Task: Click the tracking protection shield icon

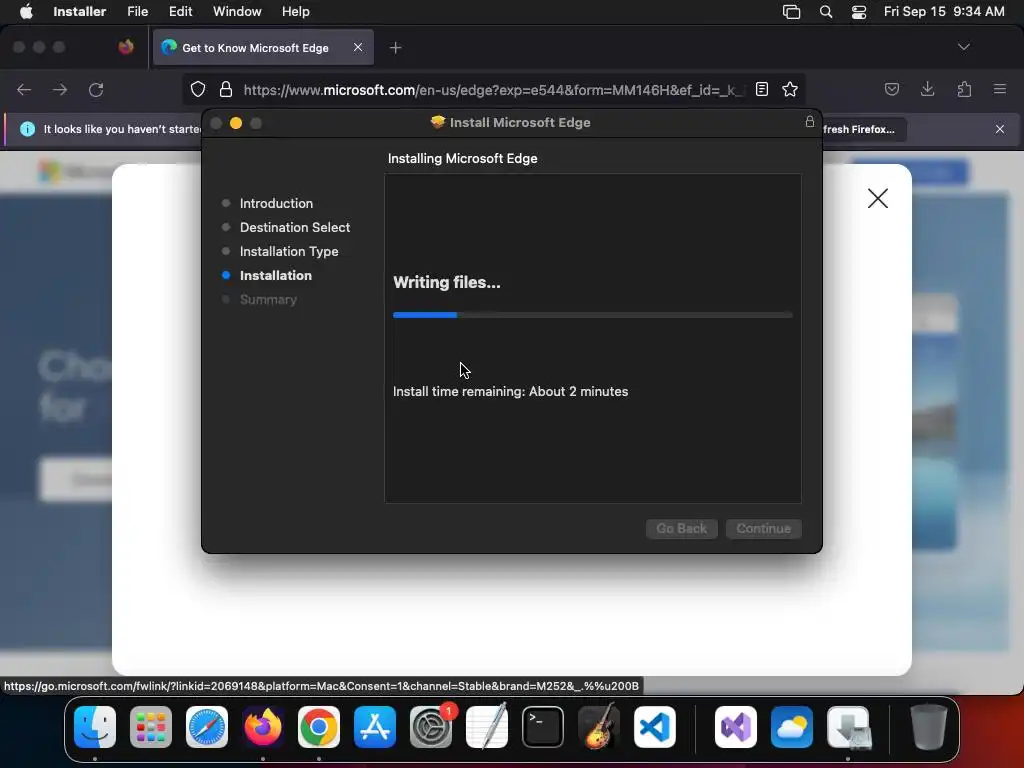Action: point(198,89)
